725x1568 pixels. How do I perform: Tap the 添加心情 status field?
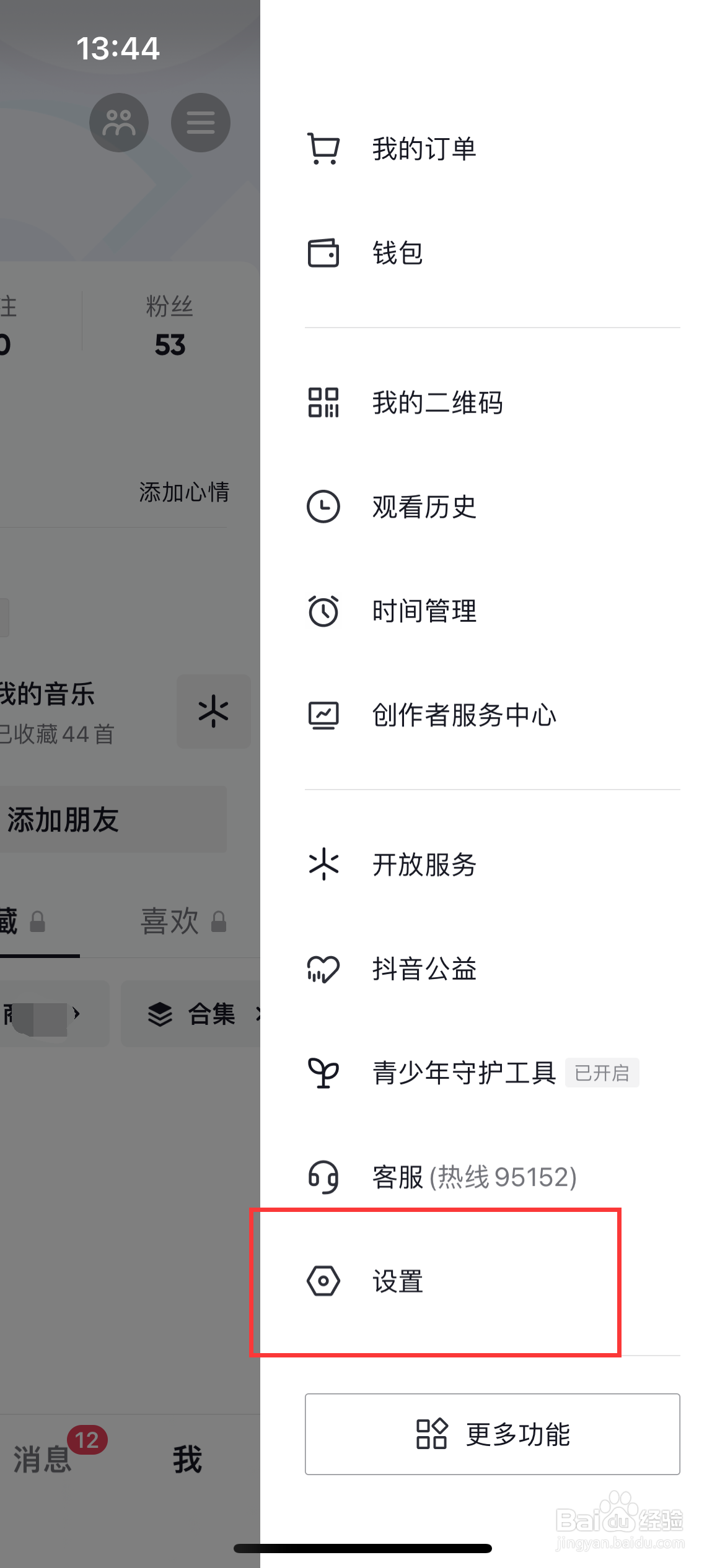pyautogui.click(x=183, y=492)
